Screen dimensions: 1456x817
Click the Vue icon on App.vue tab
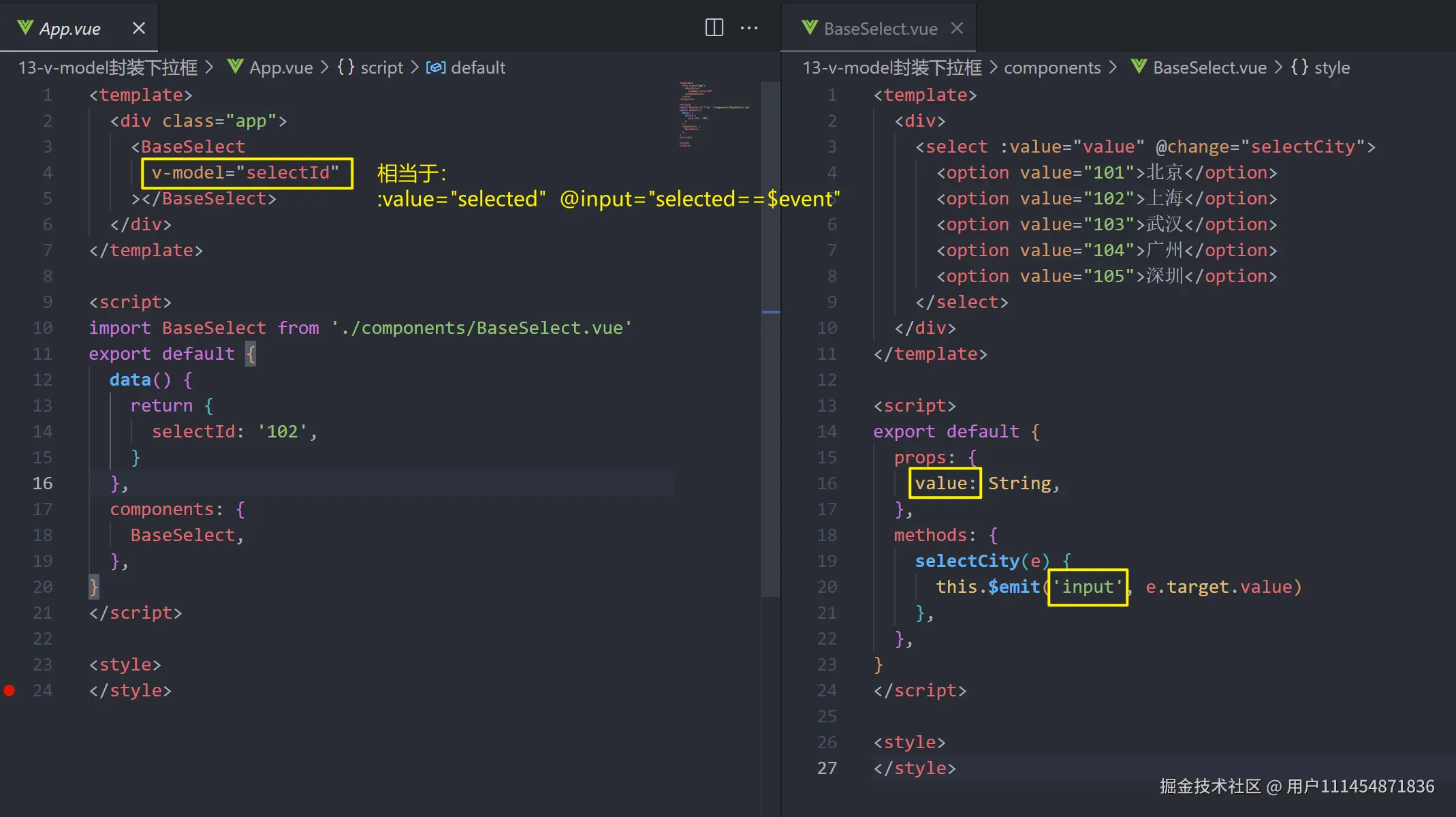click(x=25, y=28)
